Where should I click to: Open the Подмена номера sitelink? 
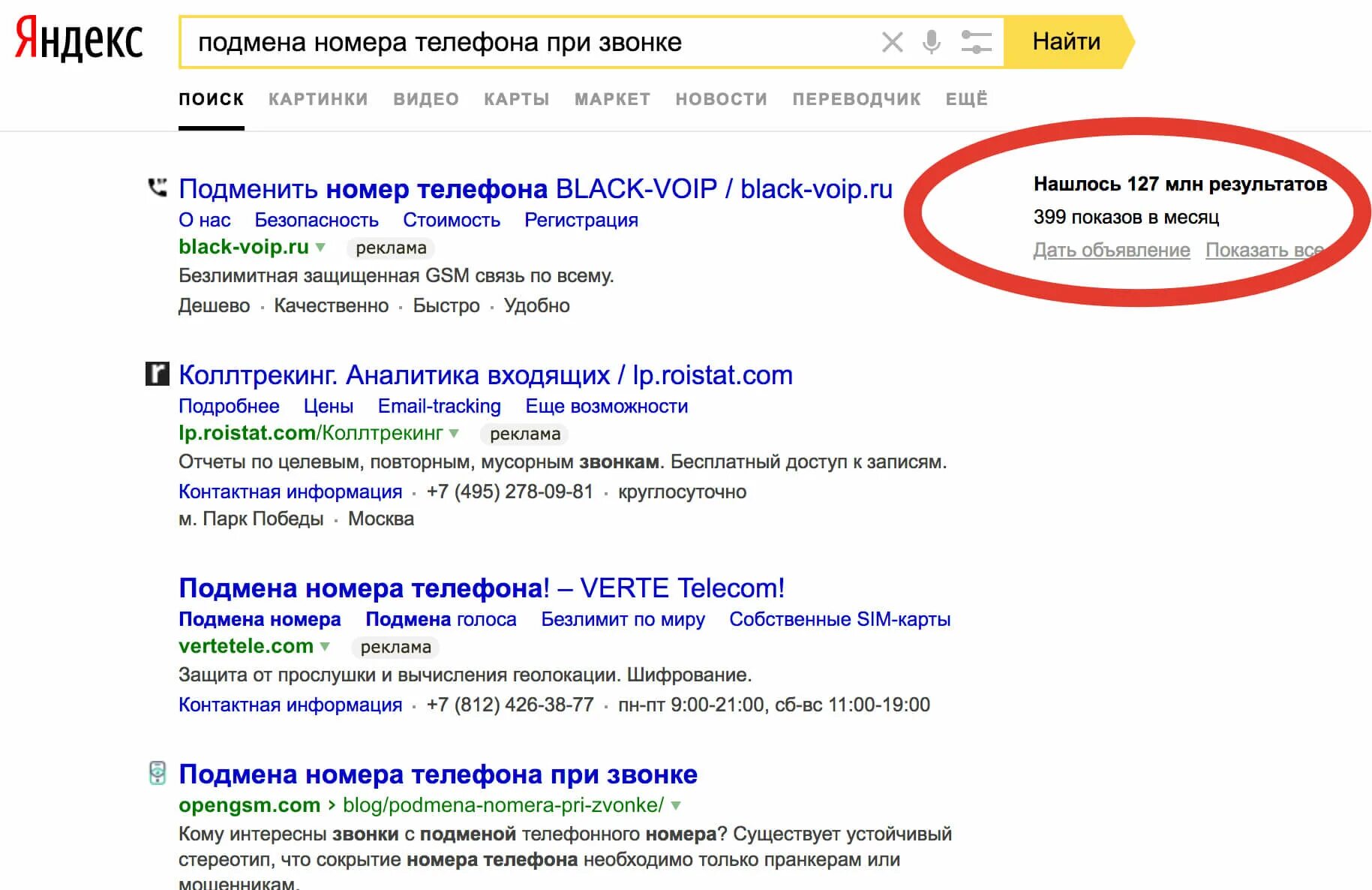[260, 619]
